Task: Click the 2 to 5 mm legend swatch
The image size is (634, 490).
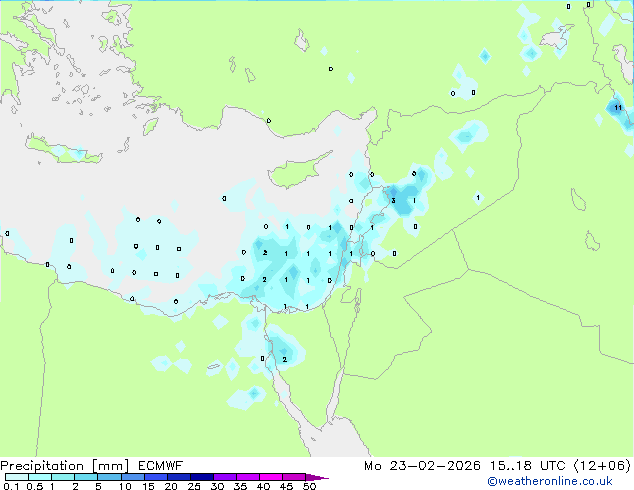Action: coord(86,477)
